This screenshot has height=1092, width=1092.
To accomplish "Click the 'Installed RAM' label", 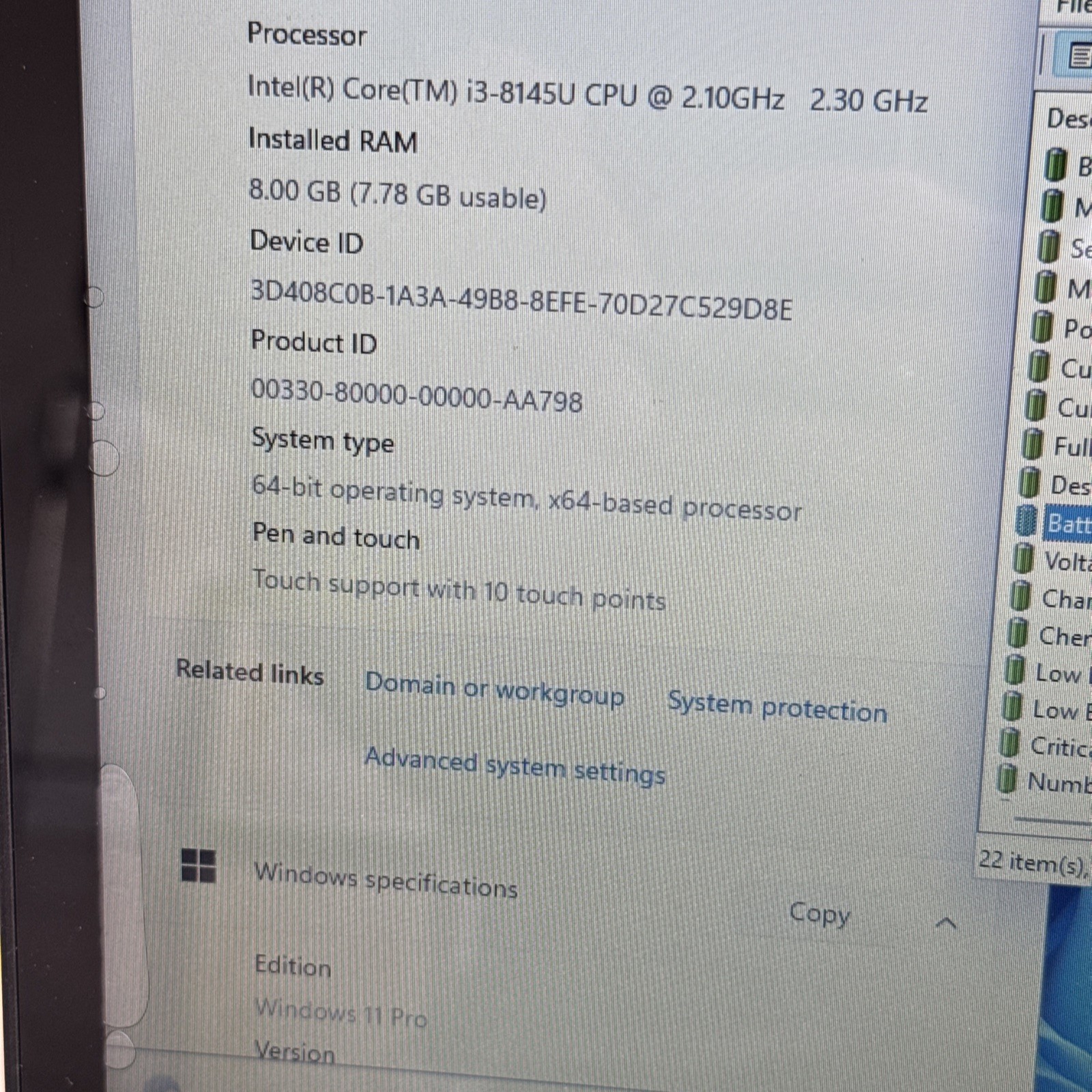I will pyautogui.click(x=333, y=140).
